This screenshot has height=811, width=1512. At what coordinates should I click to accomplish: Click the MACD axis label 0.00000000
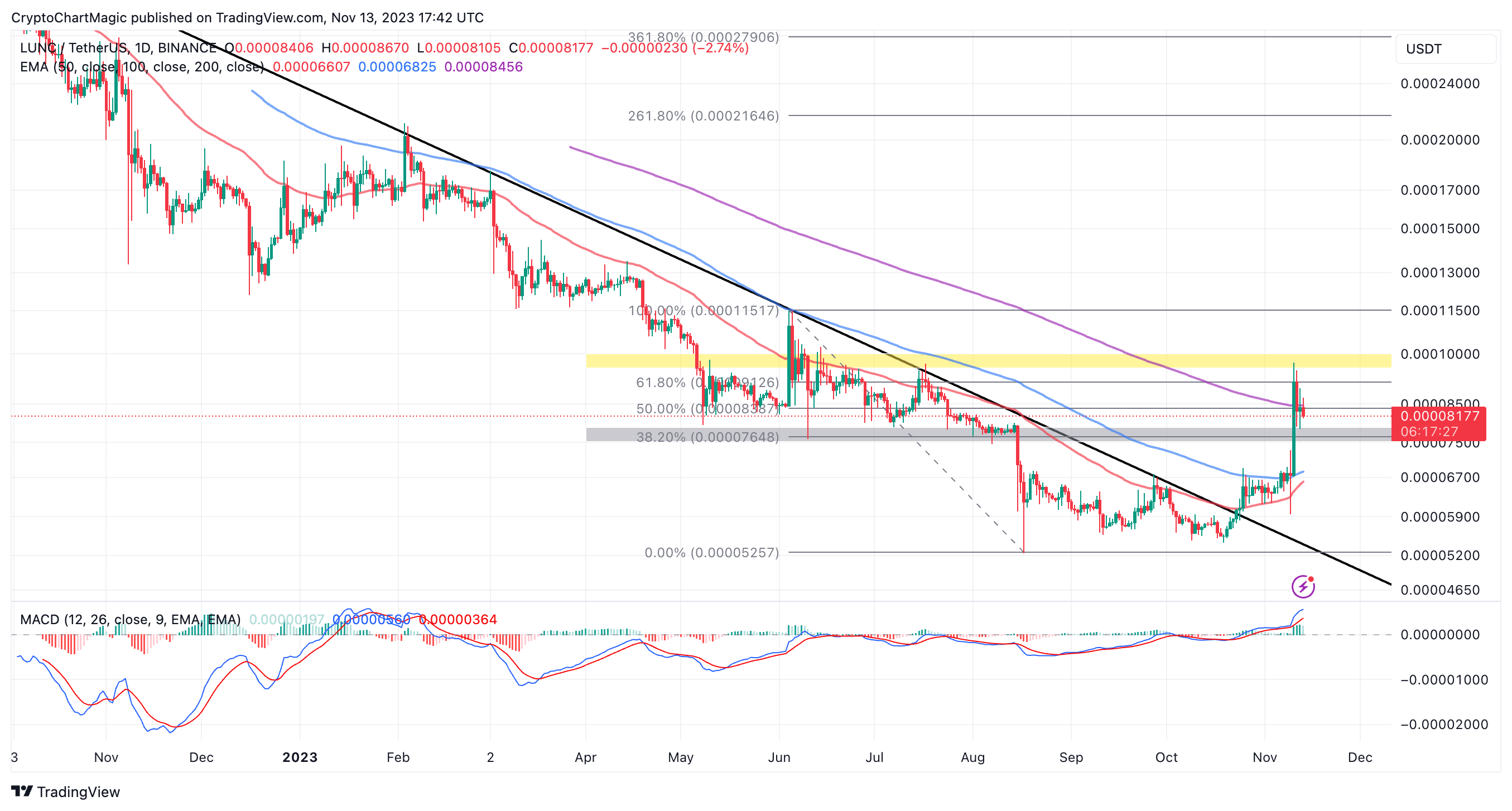pyautogui.click(x=1439, y=634)
